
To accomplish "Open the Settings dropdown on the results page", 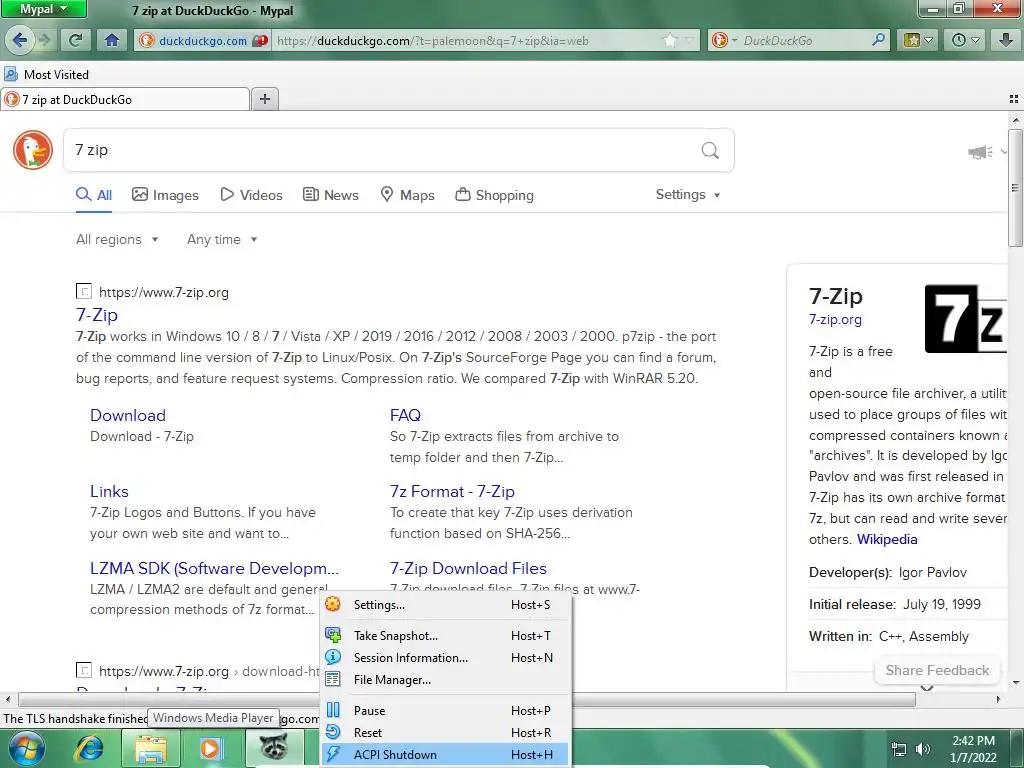I will [x=688, y=195].
